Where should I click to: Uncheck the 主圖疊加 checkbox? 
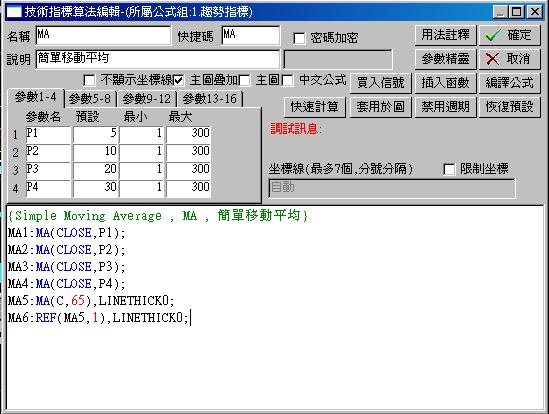(178, 81)
